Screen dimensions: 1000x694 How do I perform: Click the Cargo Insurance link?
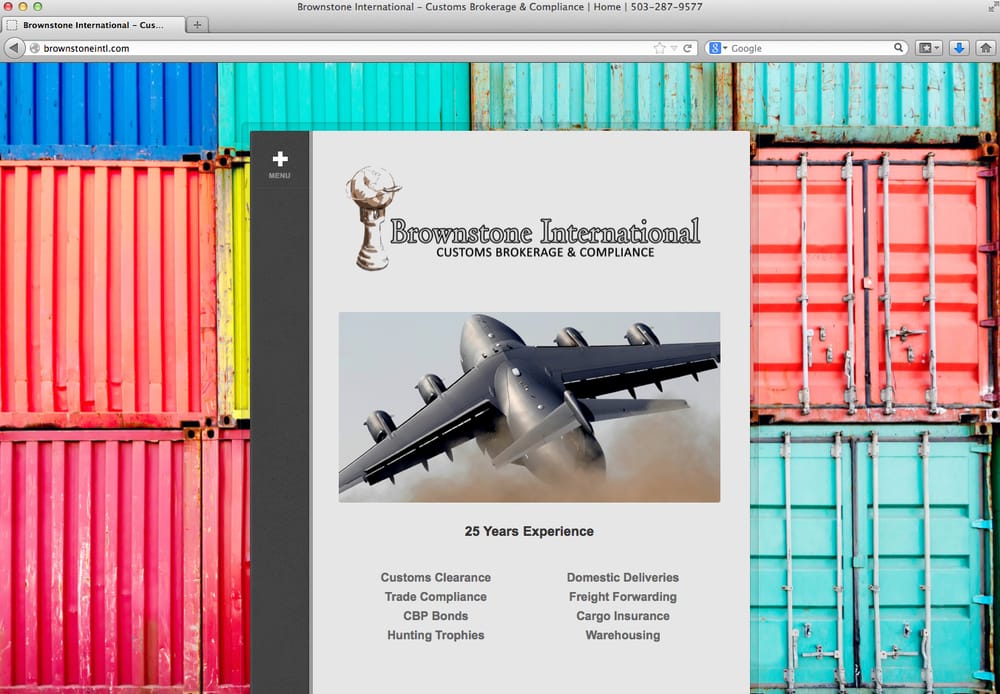click(622, 616)
